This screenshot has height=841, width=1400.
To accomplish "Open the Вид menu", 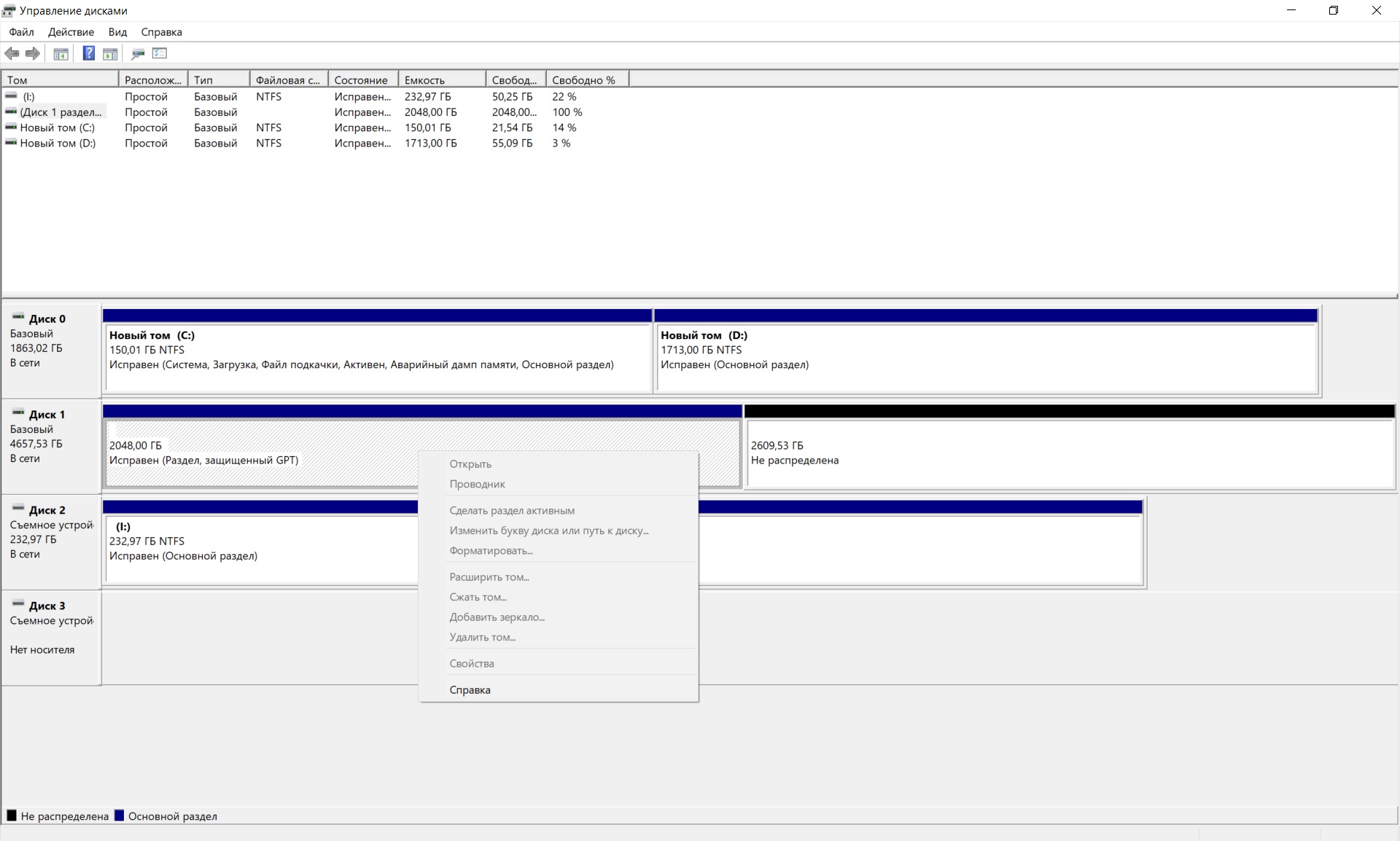I will [x=117, y=32].
